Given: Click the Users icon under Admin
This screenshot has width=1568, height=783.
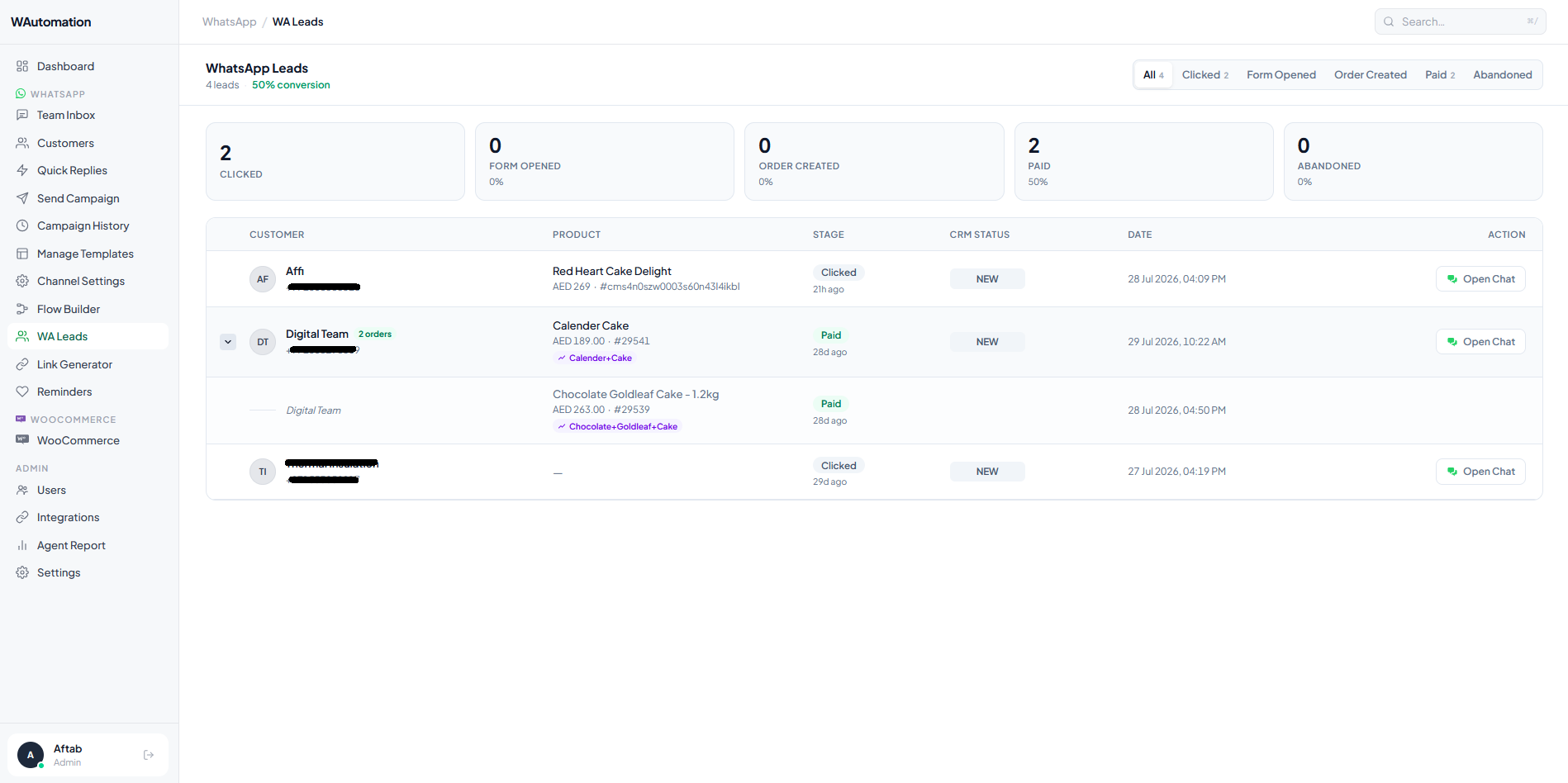Looking at the screenshot, I should click(22, 490).
